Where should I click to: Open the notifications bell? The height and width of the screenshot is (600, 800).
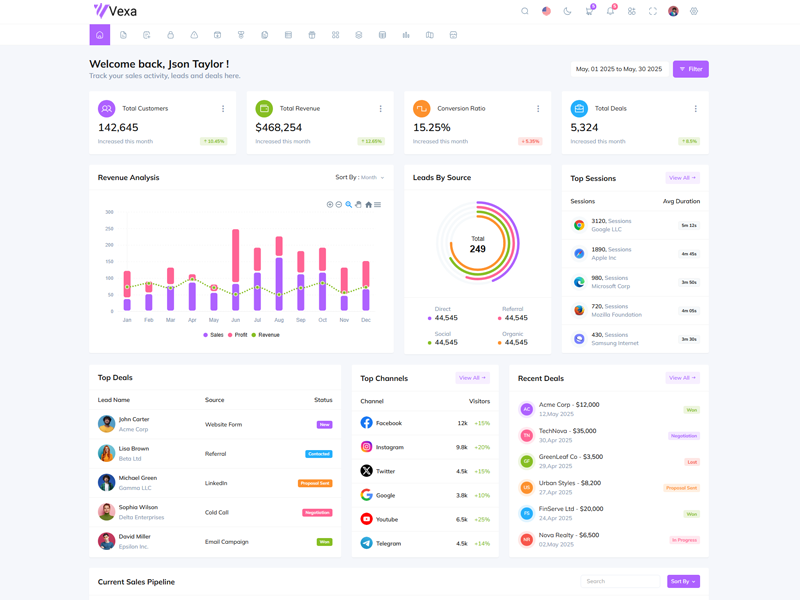click(610, 11)
